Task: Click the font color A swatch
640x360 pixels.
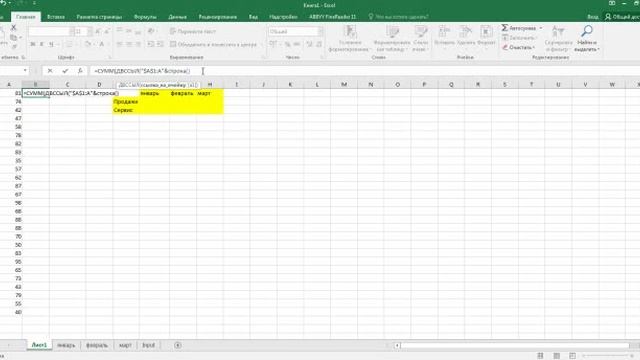Action: (102, 44)
